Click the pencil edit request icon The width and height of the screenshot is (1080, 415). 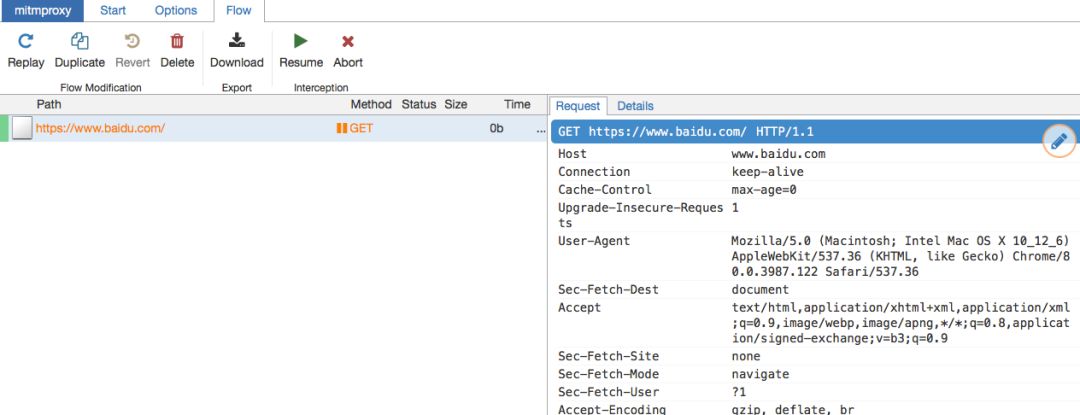pos(1059,141)
